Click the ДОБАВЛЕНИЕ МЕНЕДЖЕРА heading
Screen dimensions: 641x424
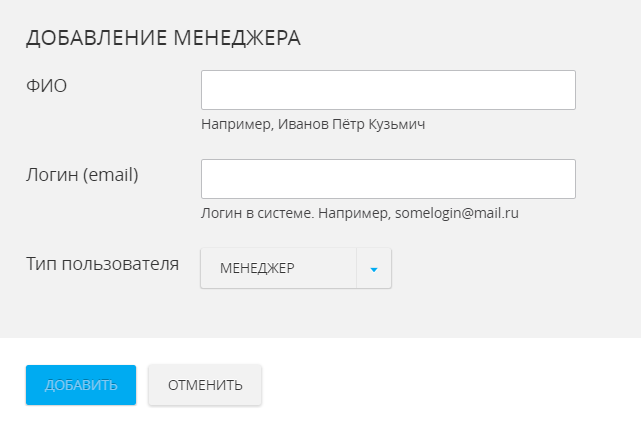pyautogui.click(x=164, y=39)
